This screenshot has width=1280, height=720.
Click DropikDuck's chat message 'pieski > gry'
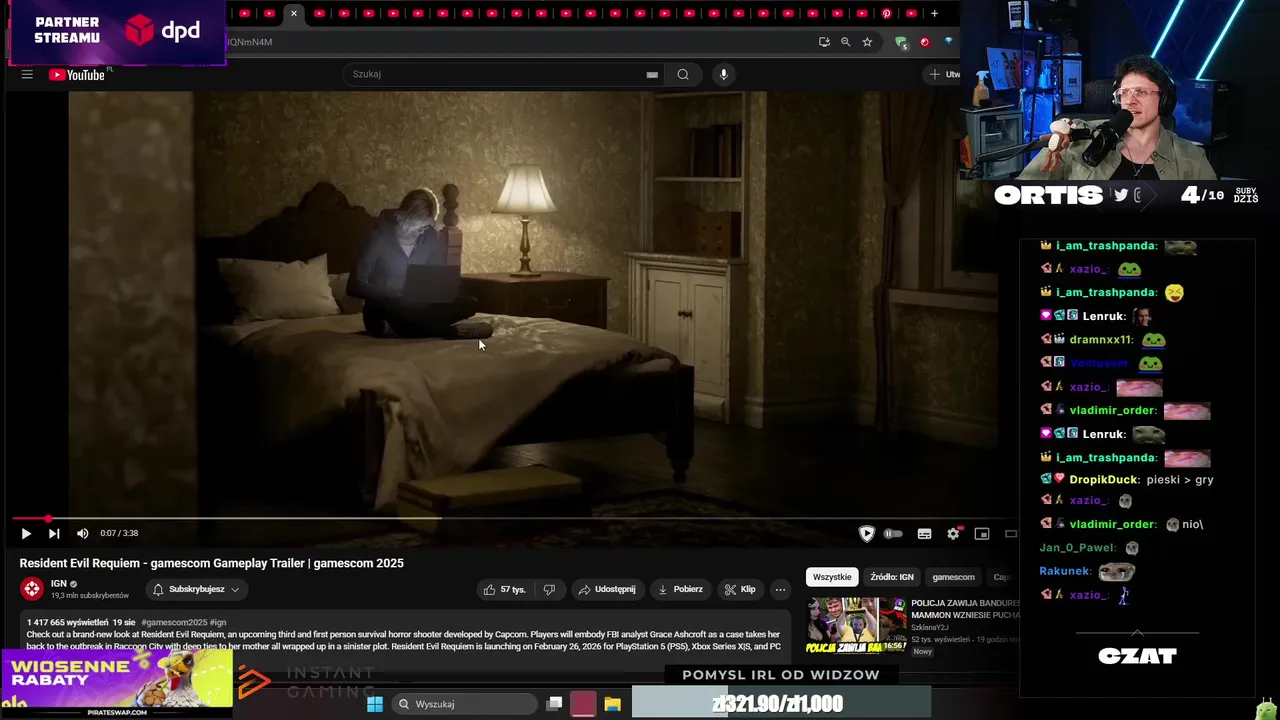[x=1180, y=480]
